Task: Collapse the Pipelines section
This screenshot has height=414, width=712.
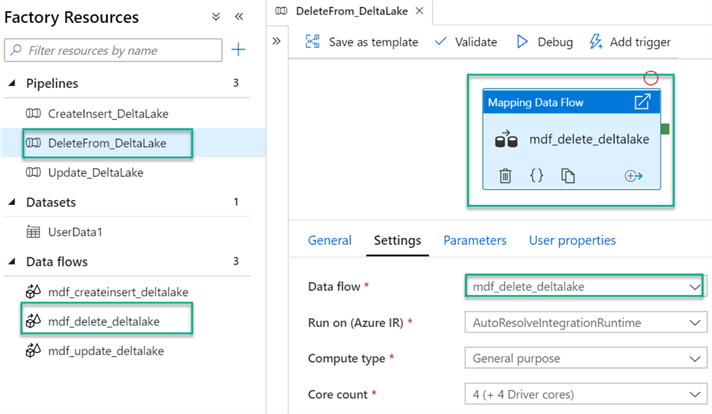Action: tap(11, 83)
